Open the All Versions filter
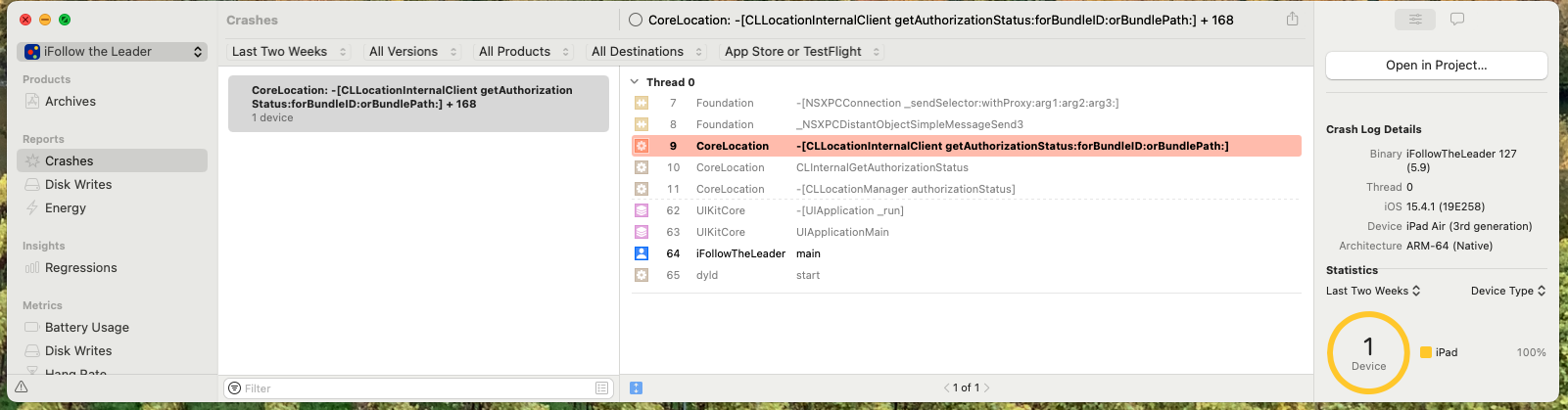Image resolution: width=1568 pixels, height=410 pixels. (412, 52)
